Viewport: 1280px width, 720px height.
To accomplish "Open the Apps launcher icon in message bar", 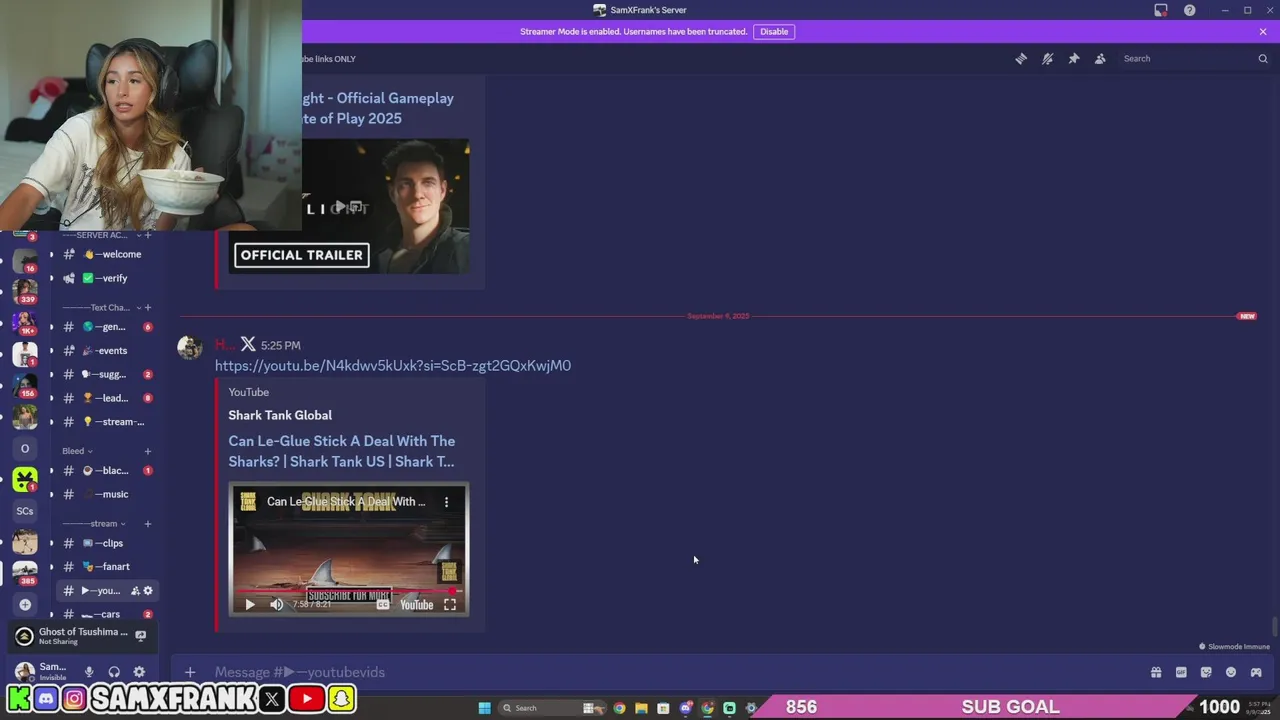I will [x=1256, y=672].
